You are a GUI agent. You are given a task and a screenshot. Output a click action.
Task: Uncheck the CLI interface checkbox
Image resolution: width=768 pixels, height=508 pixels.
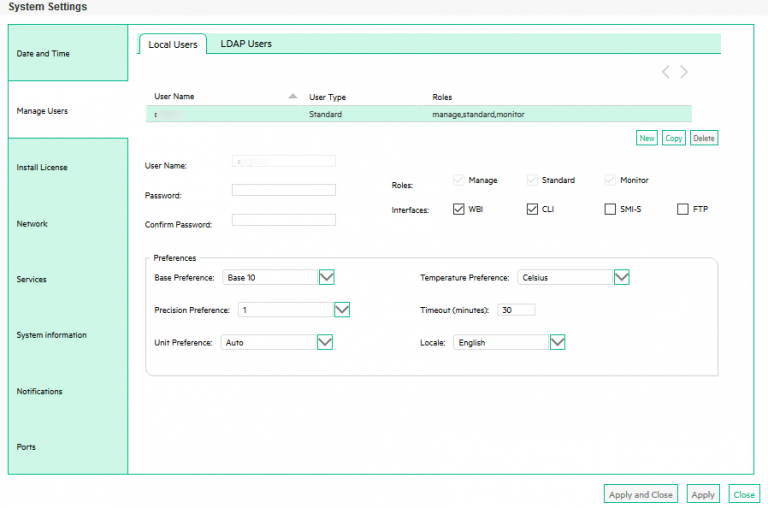[x=532, y=210]
